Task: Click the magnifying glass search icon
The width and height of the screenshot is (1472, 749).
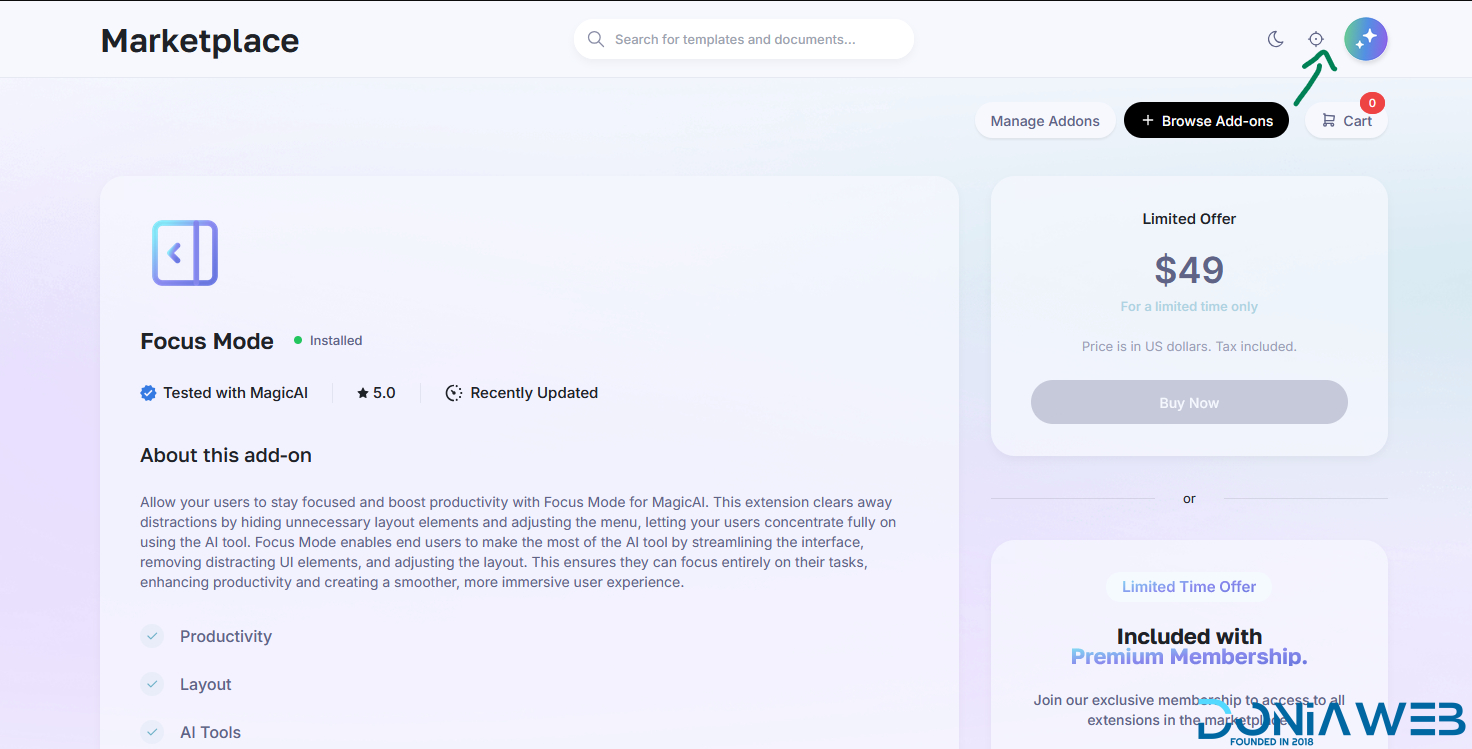Action: [x=596, y=39]
